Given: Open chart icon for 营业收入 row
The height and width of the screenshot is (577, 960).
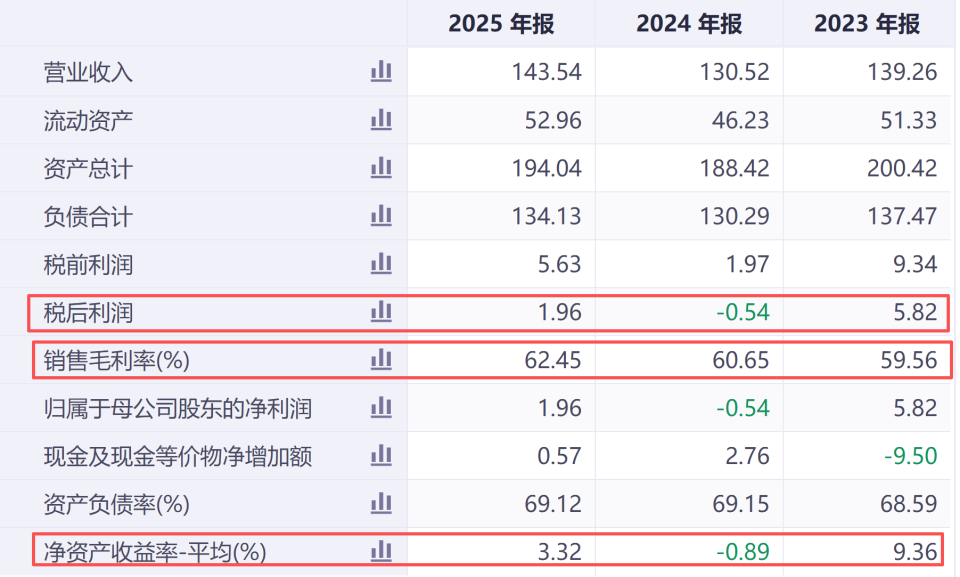Looking at the screenshot, I should (381, 71).
